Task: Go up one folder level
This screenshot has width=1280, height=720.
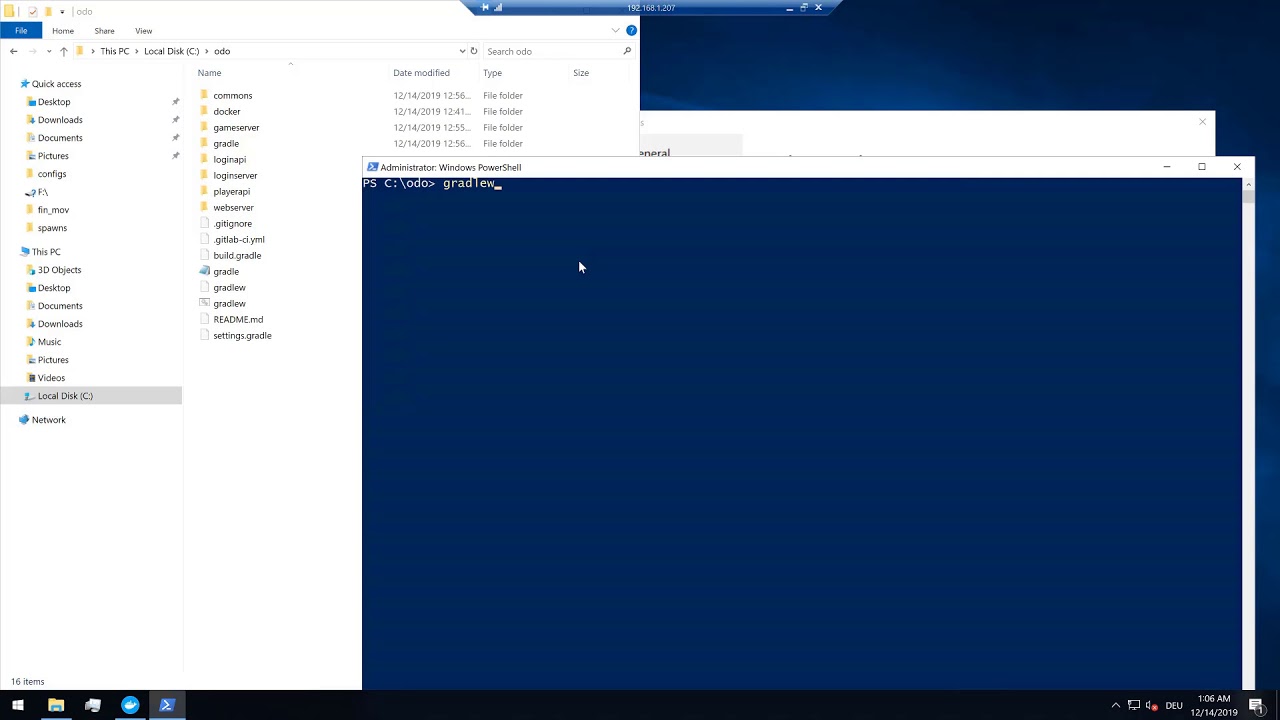Action: pos(64,51)
